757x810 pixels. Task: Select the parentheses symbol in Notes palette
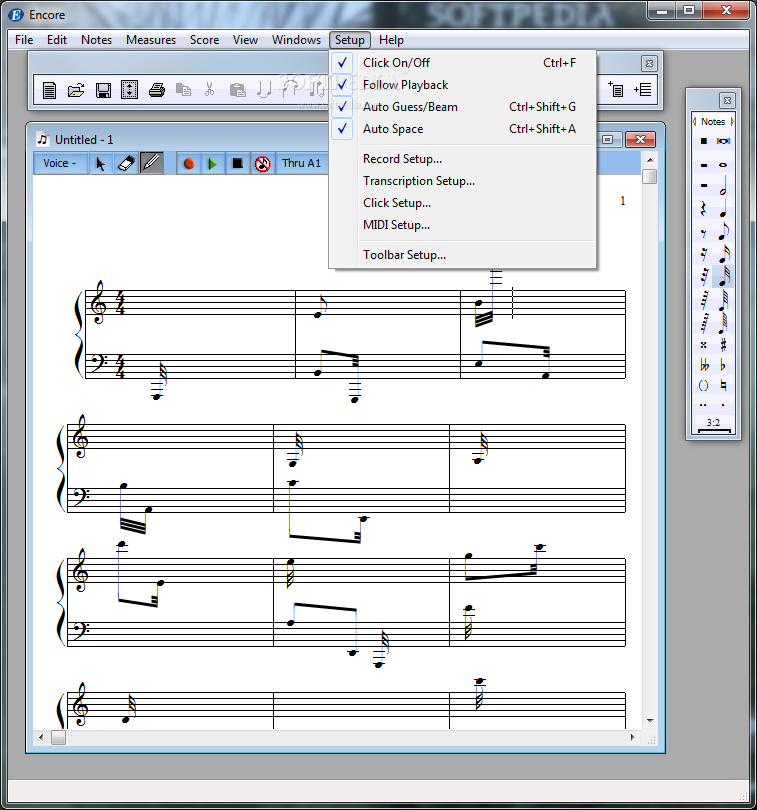[x=703, y=385]
